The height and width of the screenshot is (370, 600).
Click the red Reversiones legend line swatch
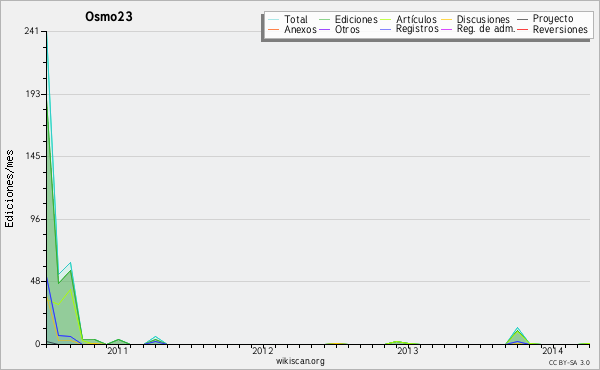pos(523,30)
